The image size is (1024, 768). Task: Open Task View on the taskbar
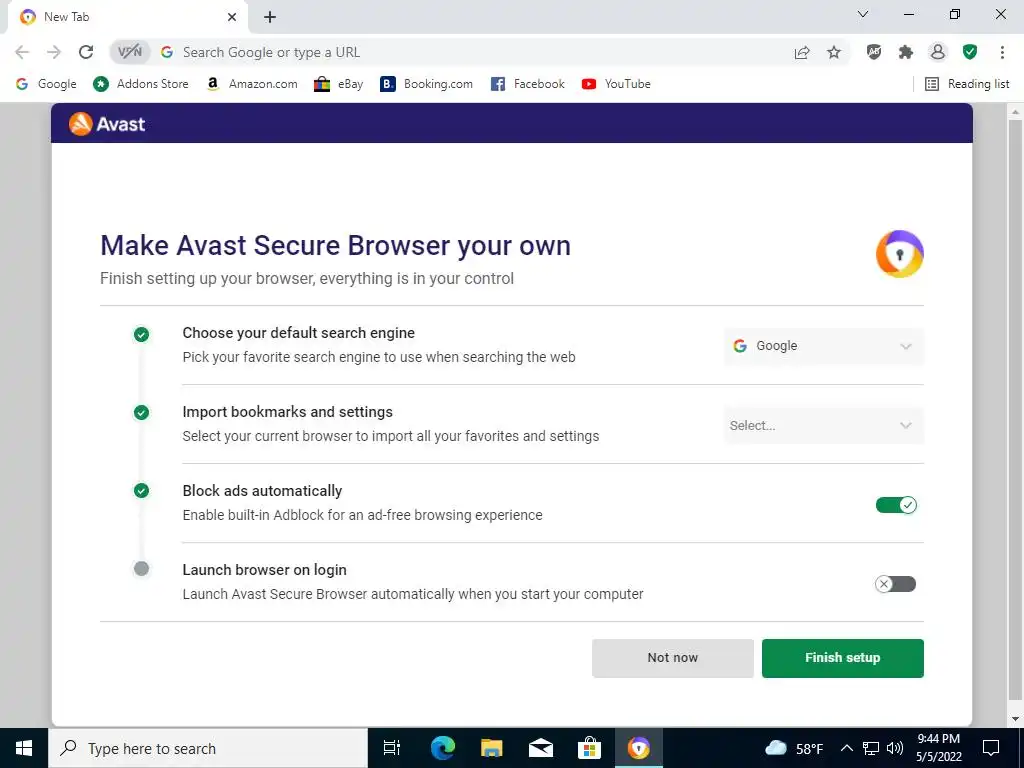392,748
